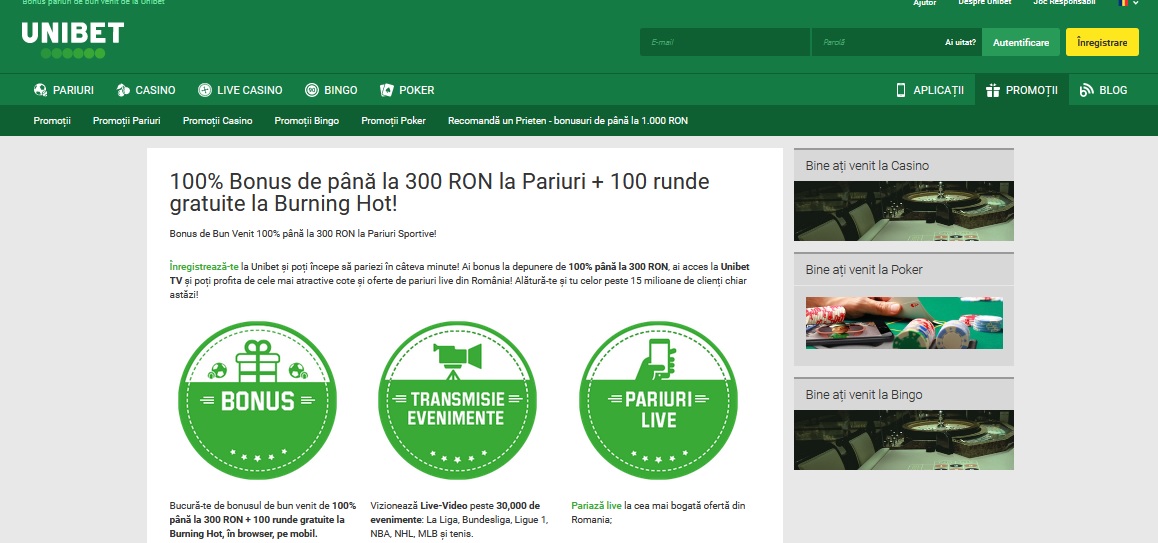
Task: Open the Despre Unibet link
Action: pyautogui.click(x=984, y=3)
